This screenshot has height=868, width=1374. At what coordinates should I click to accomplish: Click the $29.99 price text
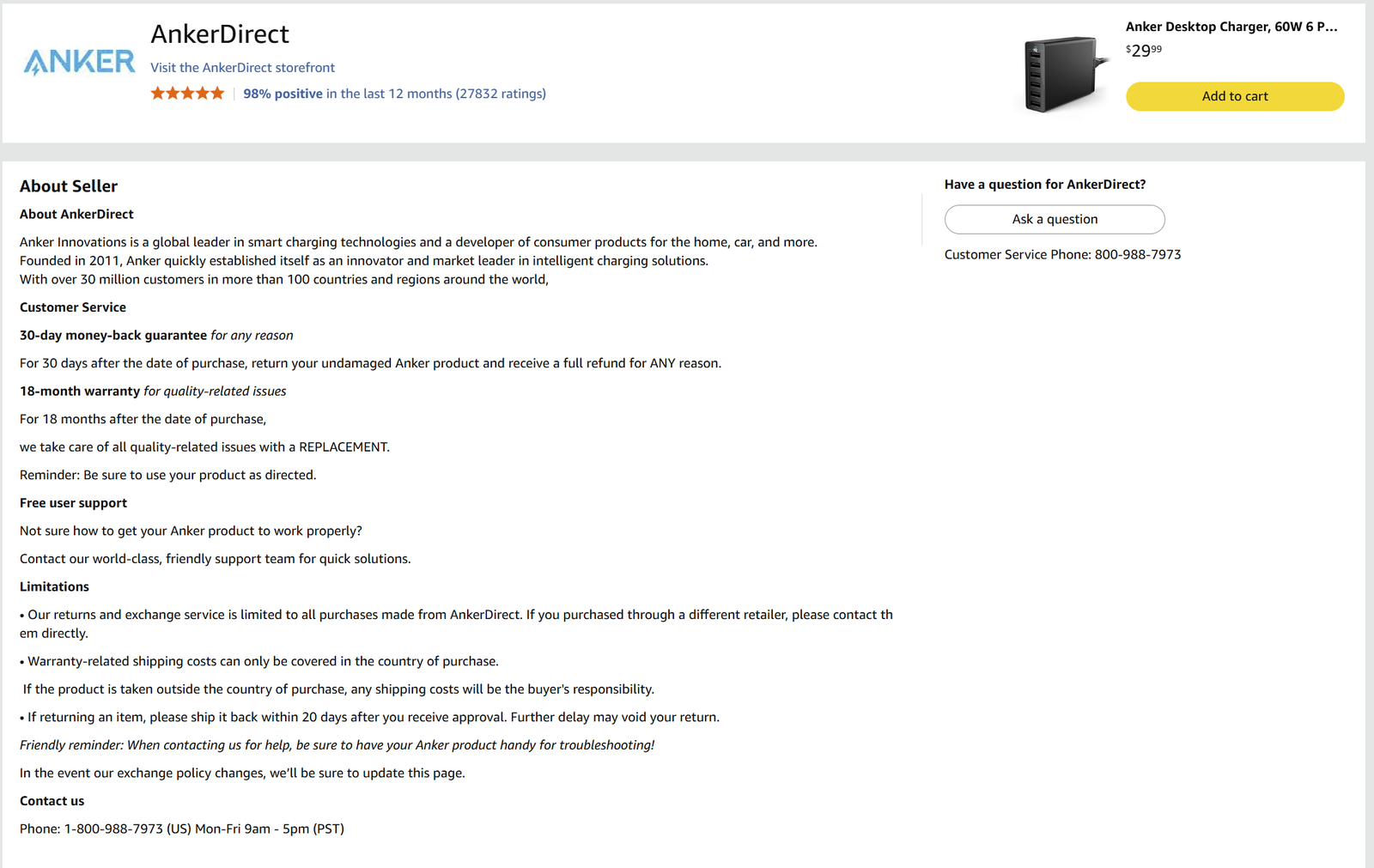(1144, 51)
